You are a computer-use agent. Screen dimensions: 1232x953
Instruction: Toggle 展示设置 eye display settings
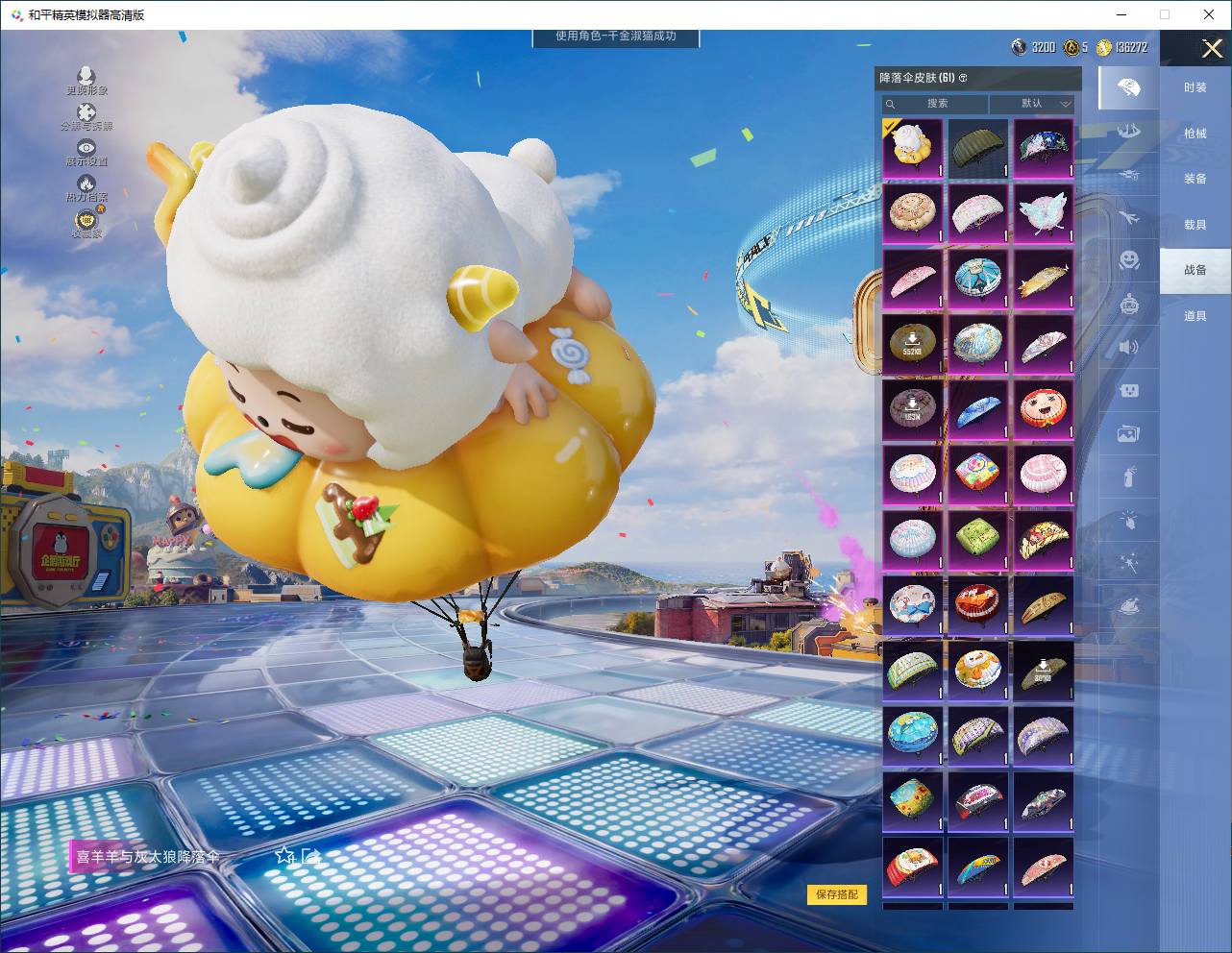[86, 147]
